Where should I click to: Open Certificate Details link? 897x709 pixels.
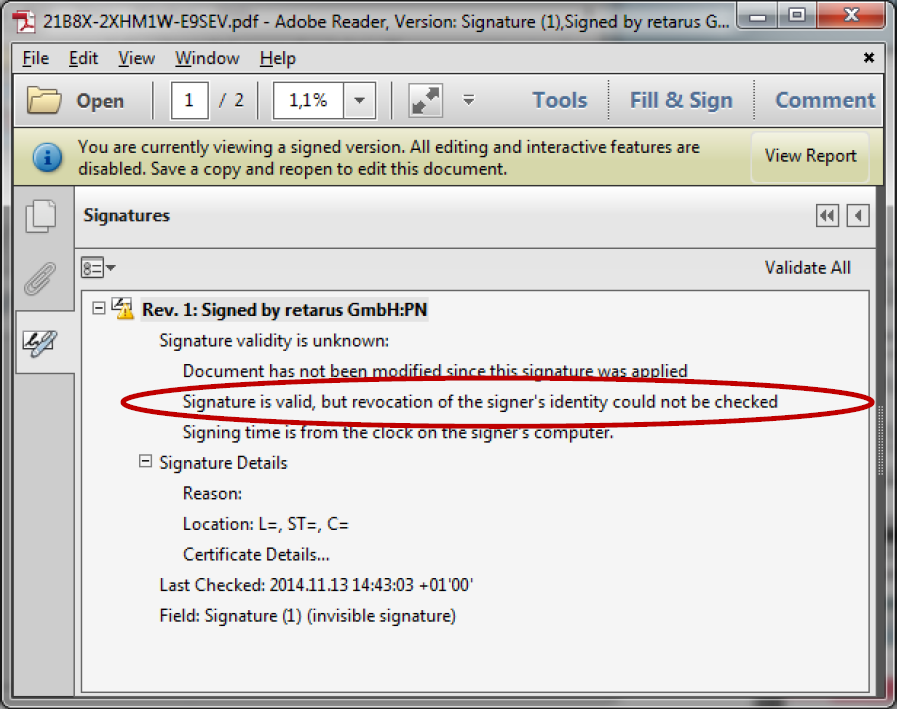click(x=256, y=554)
